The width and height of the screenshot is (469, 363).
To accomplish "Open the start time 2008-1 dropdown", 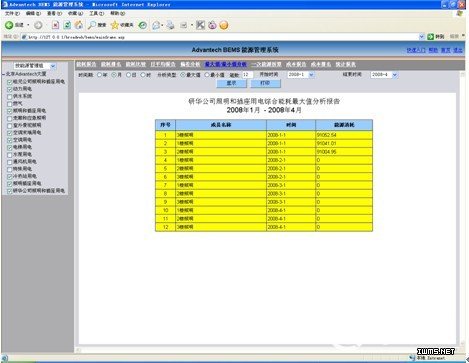I will [301, 75].
